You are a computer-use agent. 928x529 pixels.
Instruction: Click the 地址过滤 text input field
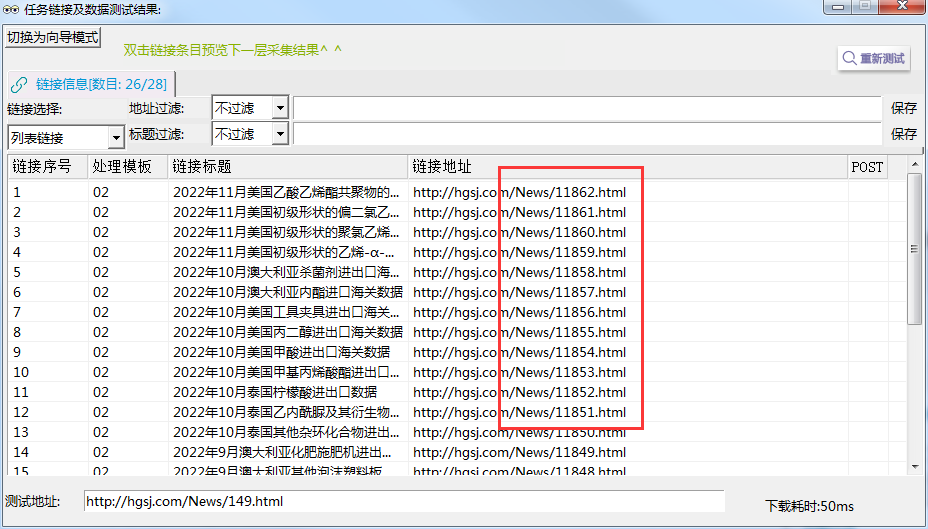pyautogui.click(x=587, y=108)
